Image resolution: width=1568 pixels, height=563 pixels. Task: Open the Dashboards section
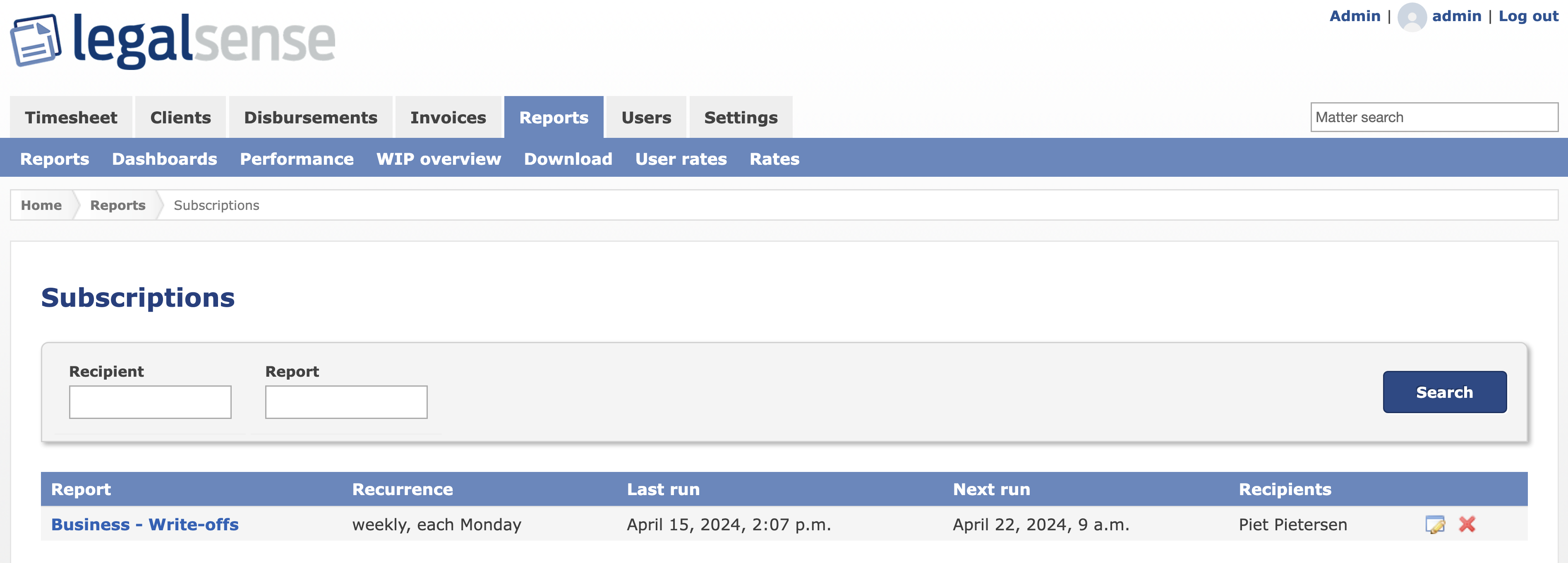(x=164, y=159)
